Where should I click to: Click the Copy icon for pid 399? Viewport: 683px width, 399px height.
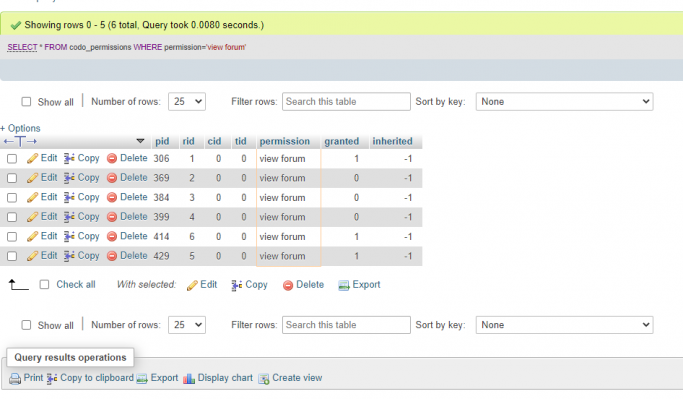69,217
